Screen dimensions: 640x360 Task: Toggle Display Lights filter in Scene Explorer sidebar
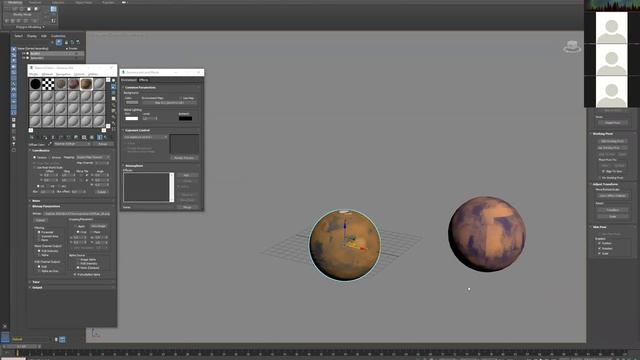[x=13, y=61]
